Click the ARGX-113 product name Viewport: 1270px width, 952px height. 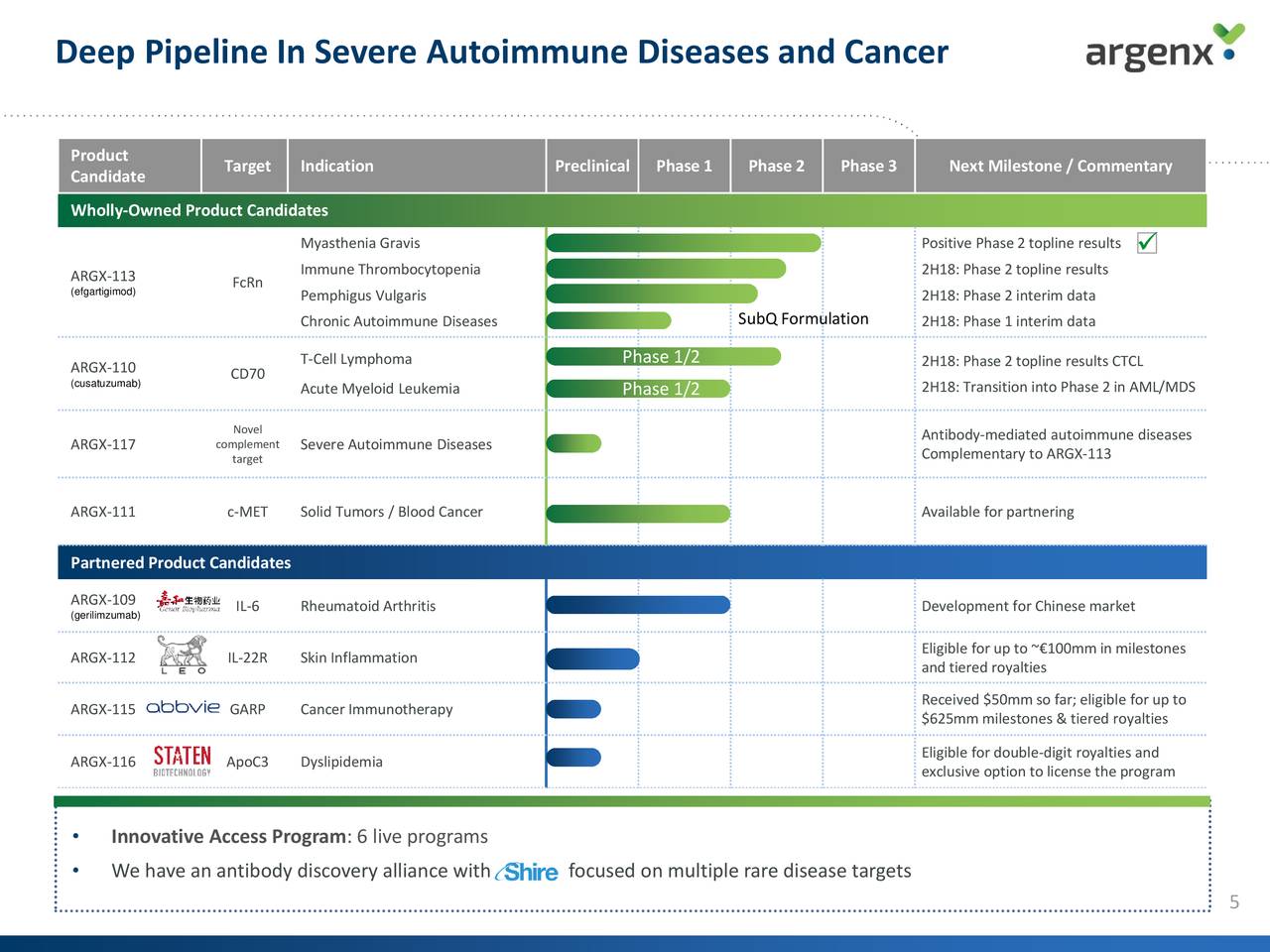pos(103,276)
